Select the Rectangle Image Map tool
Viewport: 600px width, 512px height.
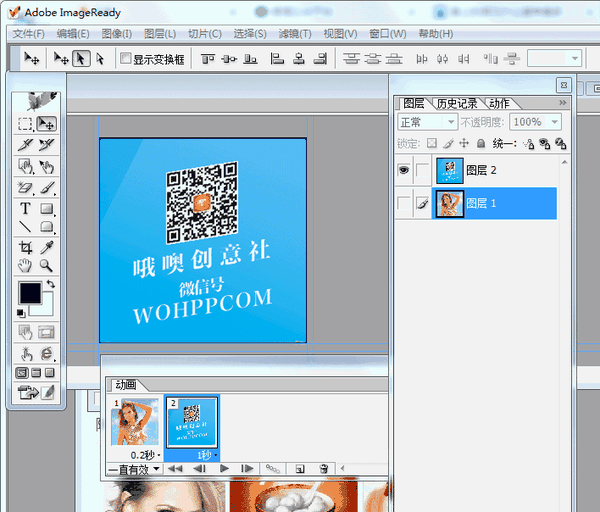[x=25, y=166]
